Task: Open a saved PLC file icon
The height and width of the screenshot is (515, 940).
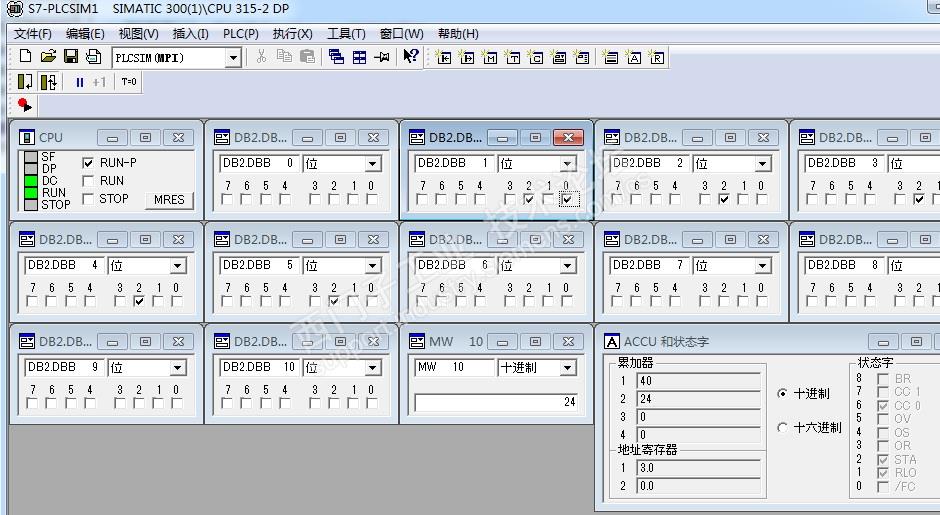Action: click(x=48, y=56)
